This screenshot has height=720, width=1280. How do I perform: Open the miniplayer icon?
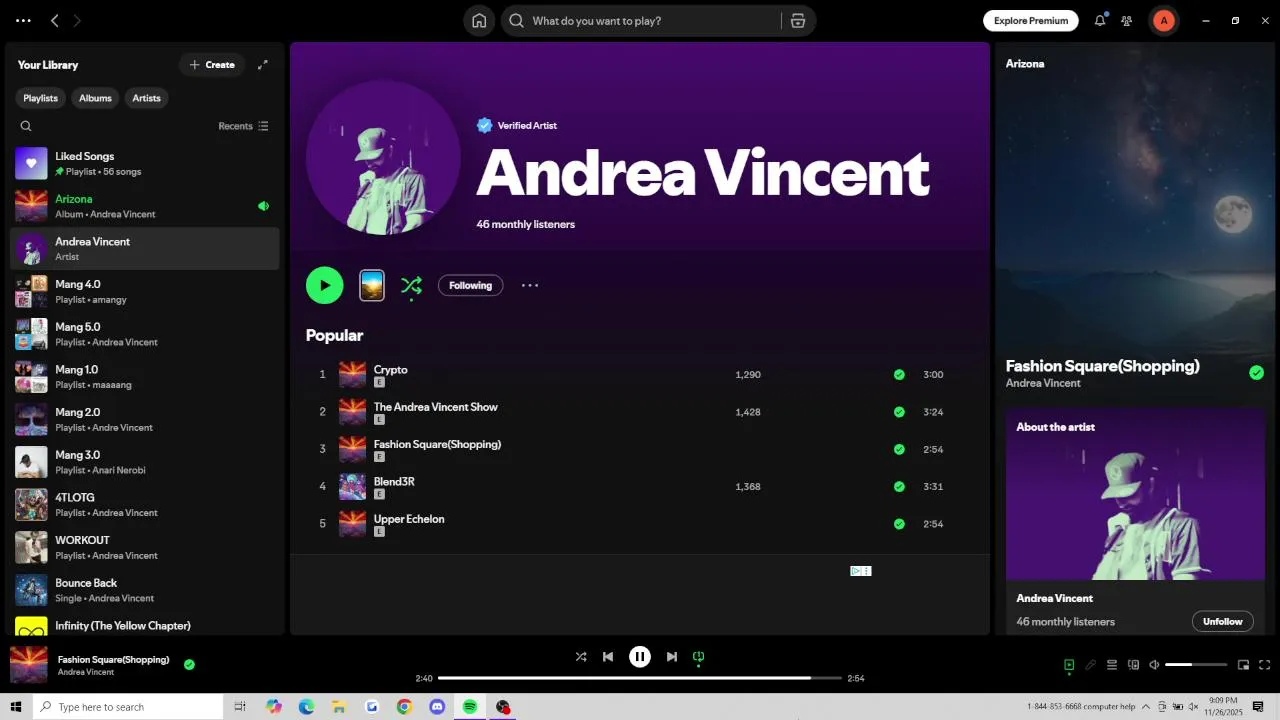(x=1244, y=665)
